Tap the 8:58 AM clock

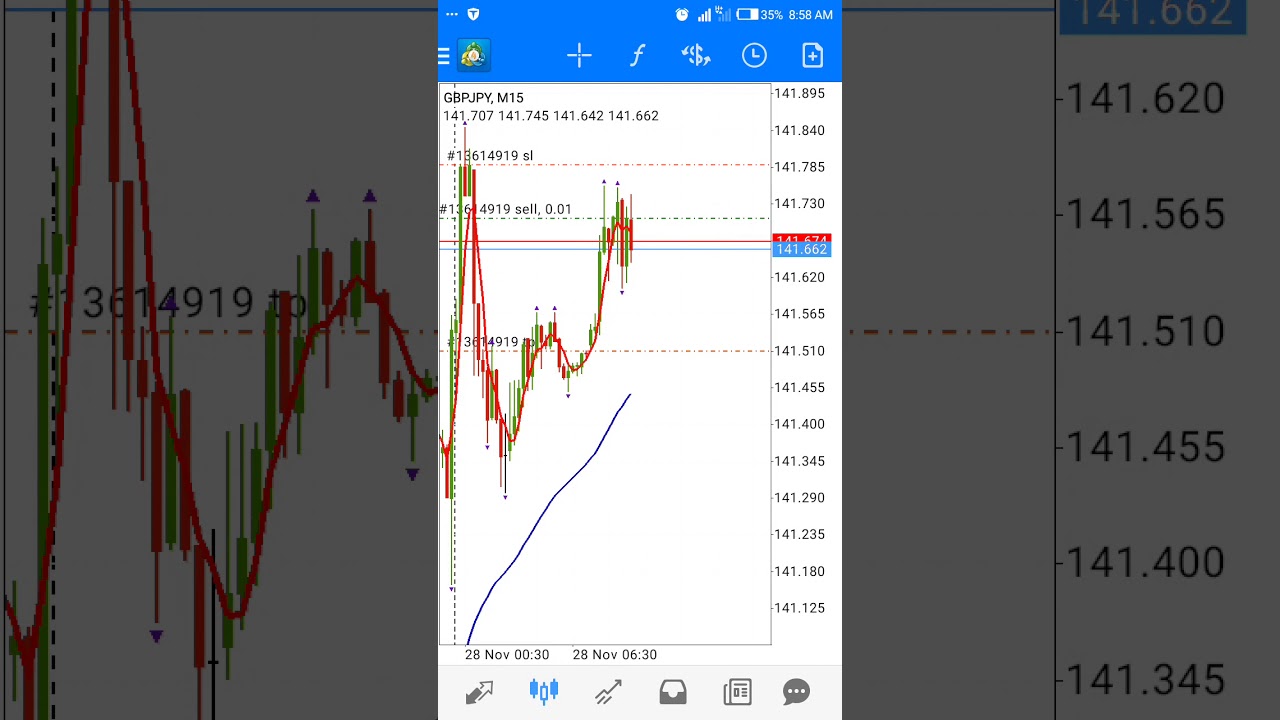pos(810,15)
